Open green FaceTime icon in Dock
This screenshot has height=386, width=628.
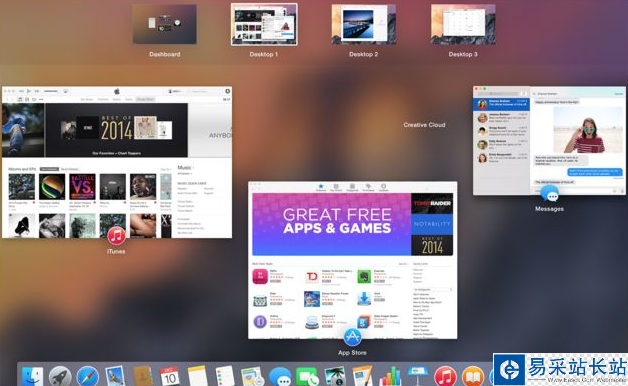tap(307, 377)
